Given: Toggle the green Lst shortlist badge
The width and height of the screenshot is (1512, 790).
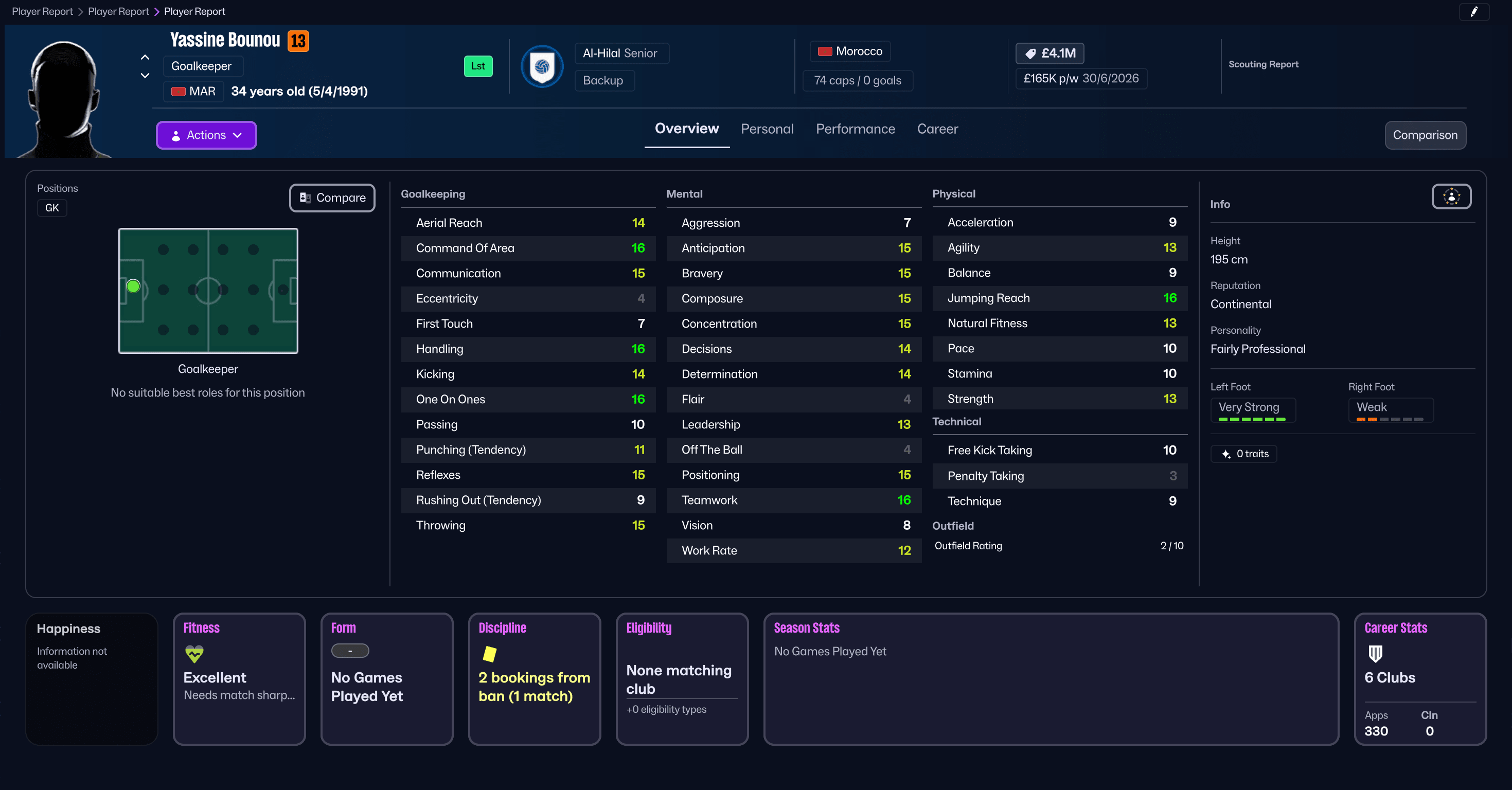Looking at the screenshot, I should (478, 66).
